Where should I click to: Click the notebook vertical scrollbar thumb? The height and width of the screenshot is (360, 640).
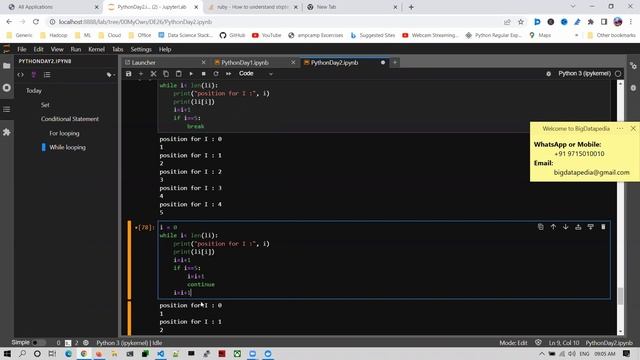coord(620,296)
